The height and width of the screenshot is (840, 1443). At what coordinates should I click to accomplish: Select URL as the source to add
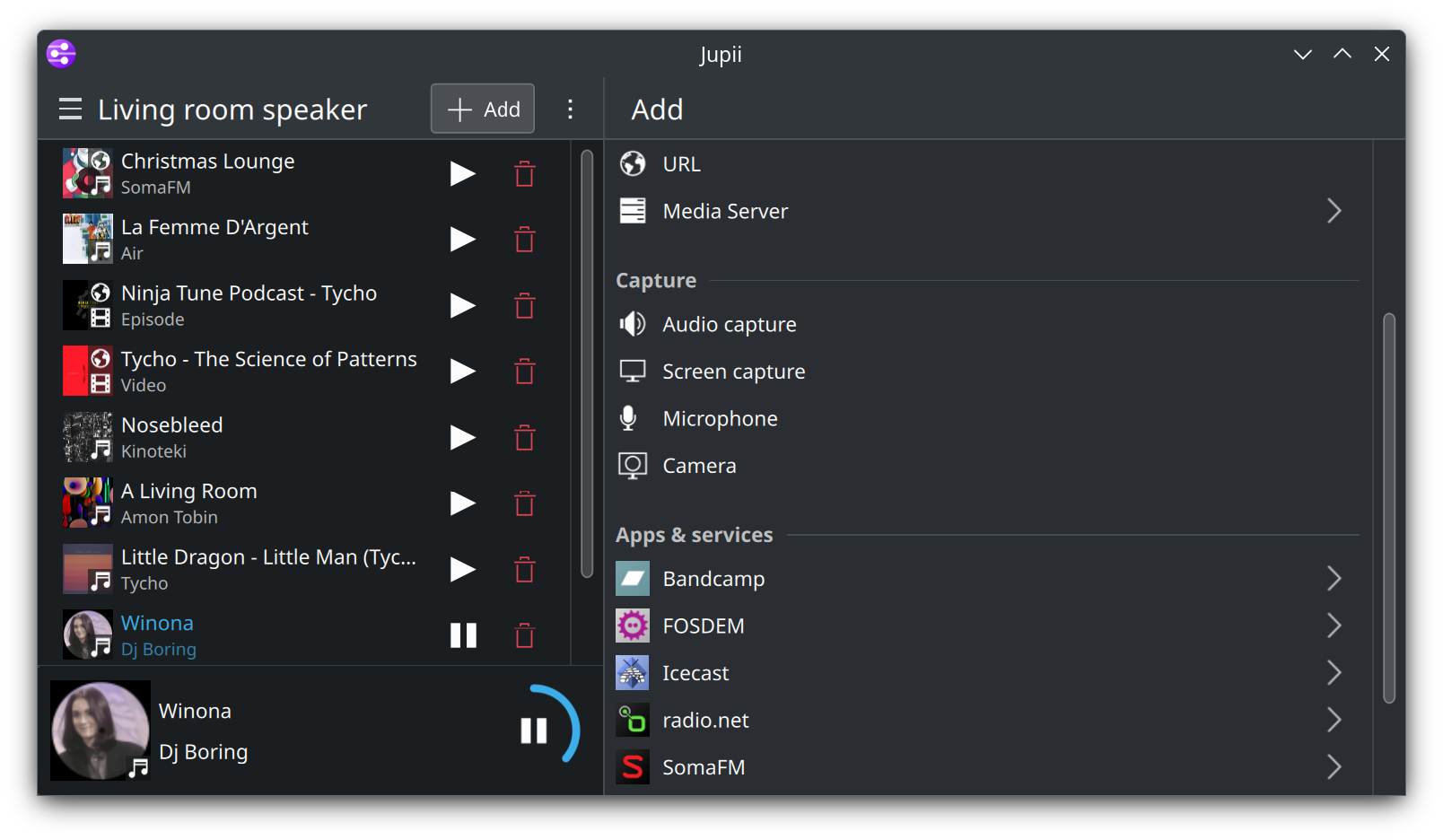click(682, 164)
